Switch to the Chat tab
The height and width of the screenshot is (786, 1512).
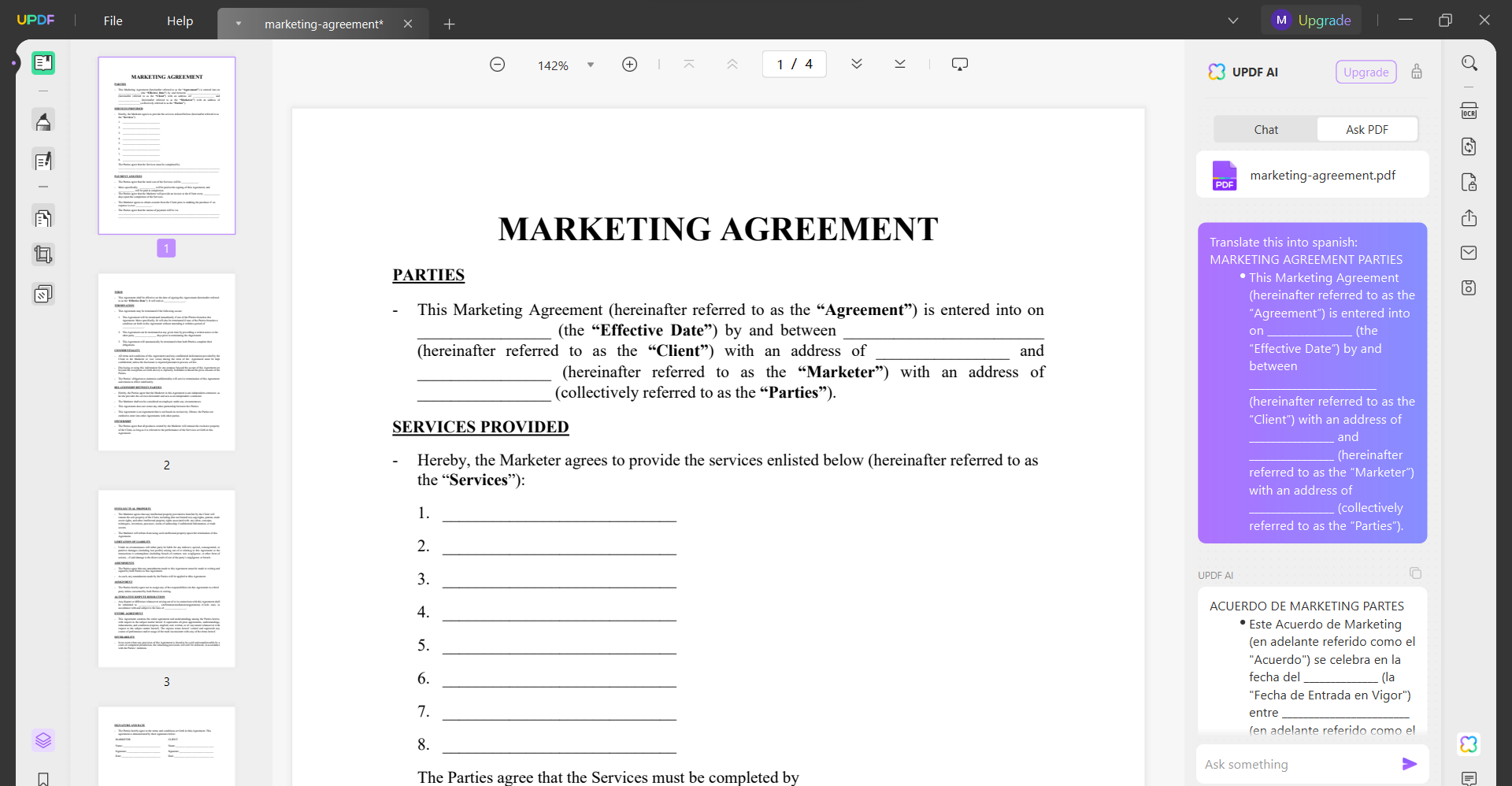1266,128
